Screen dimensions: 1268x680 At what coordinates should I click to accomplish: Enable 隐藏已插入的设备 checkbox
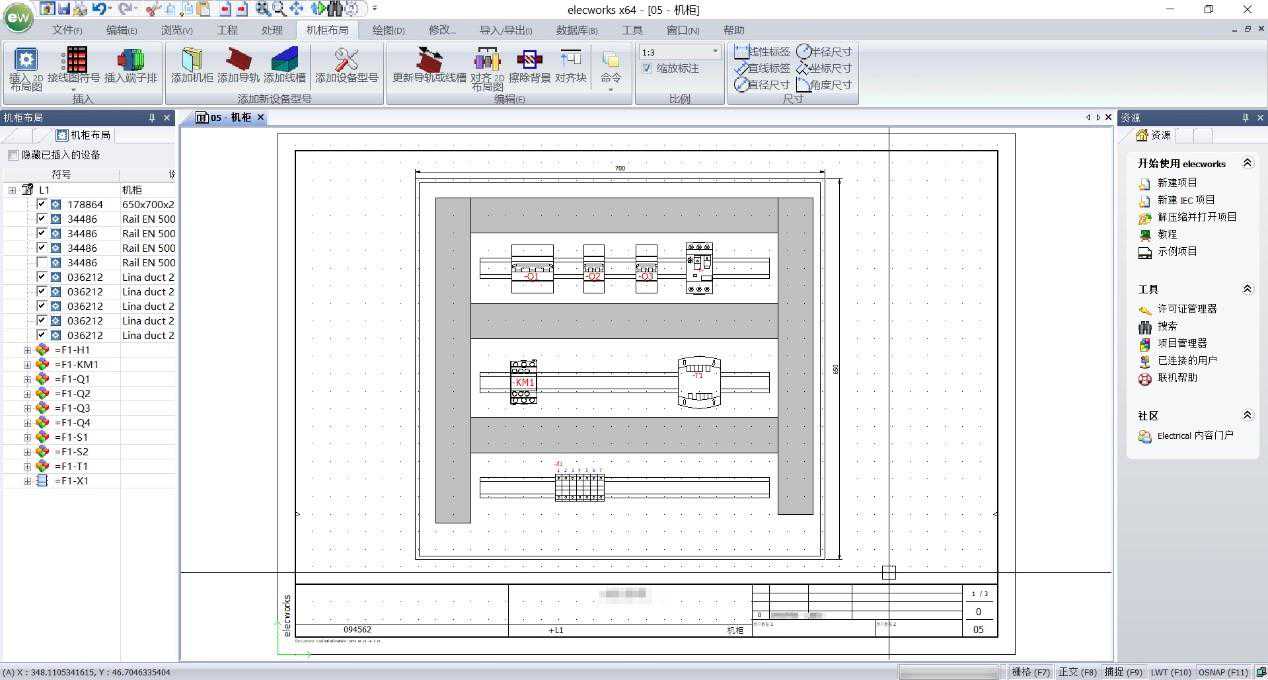[13, 155]
